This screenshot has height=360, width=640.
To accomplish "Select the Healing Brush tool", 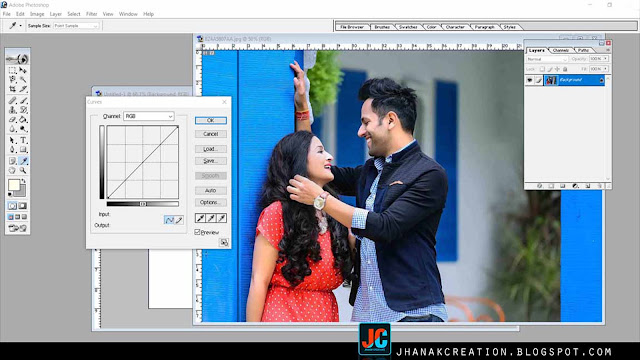I will point(12,100).
